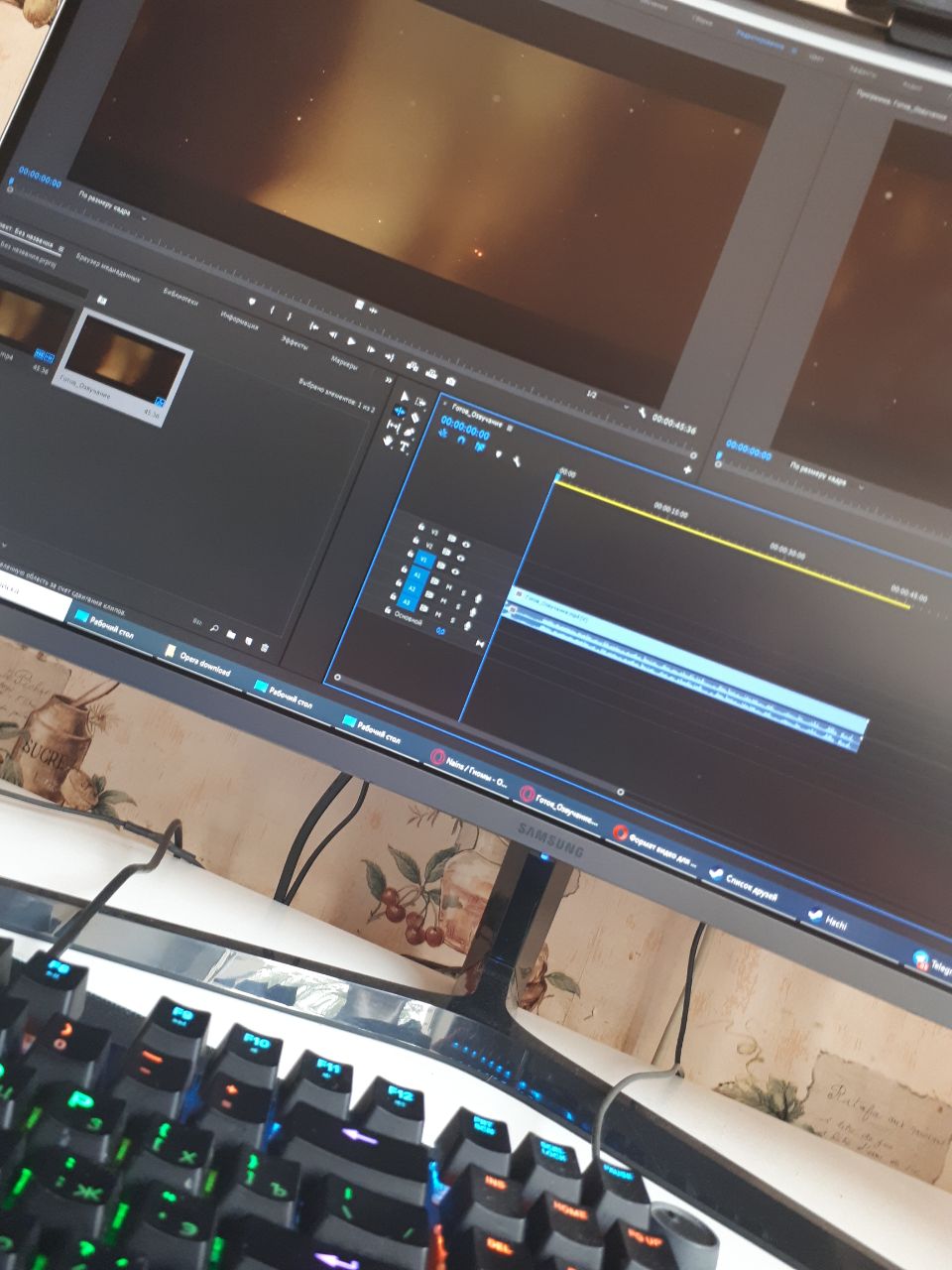Open Готов_Озвучание timeline panel menu
The width and height of the screenshot is (952, 1270).
click(x=510, y=429)
